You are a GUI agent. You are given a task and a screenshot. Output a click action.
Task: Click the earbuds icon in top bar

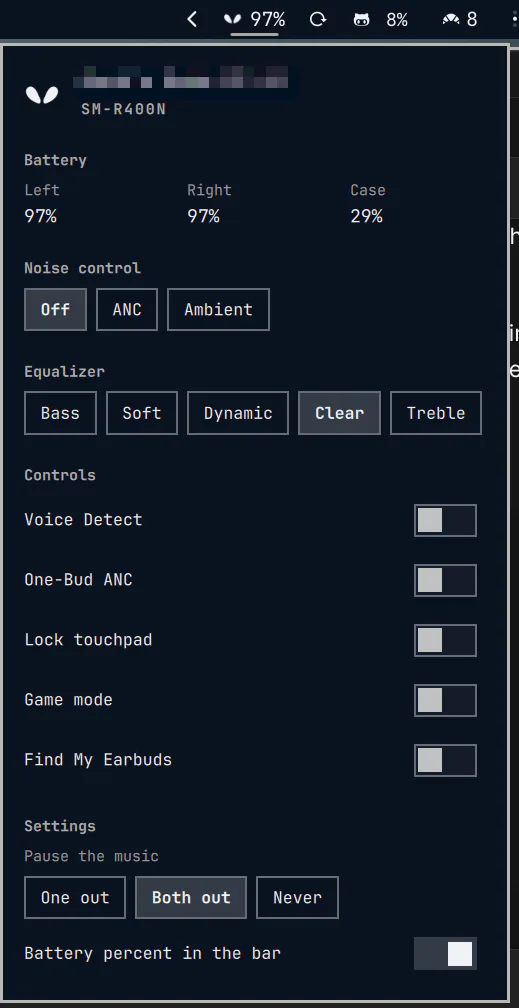point(232,19)
